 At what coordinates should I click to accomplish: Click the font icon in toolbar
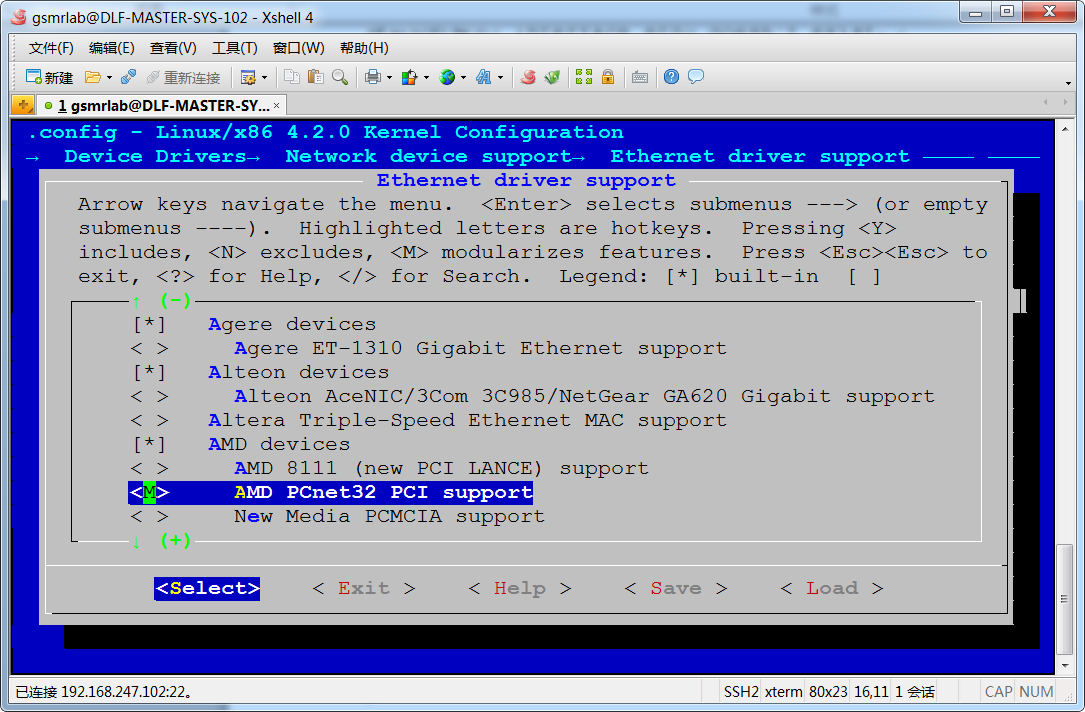click(484, 77)
